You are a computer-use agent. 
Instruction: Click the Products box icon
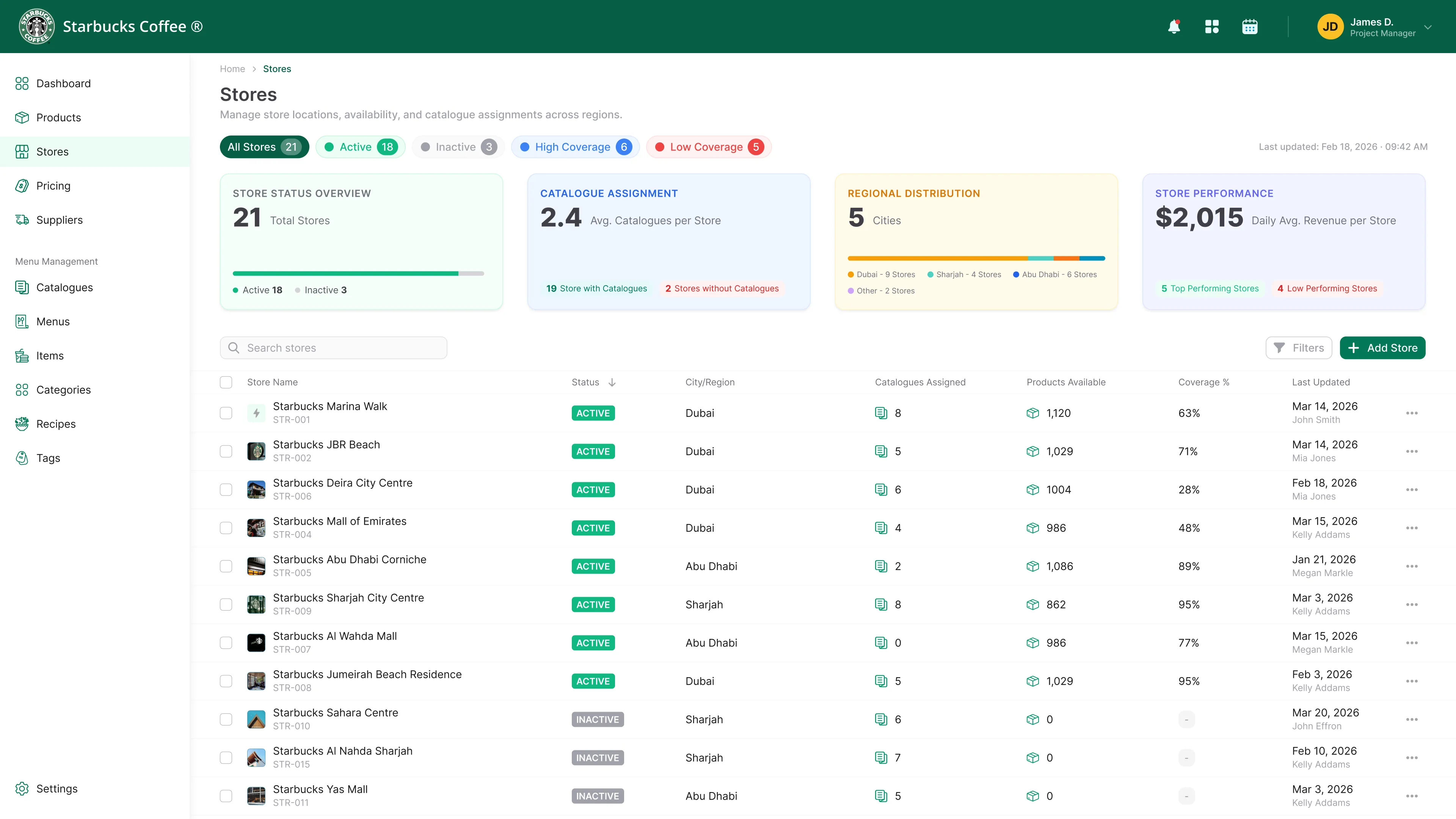click(x=22, y=118)
